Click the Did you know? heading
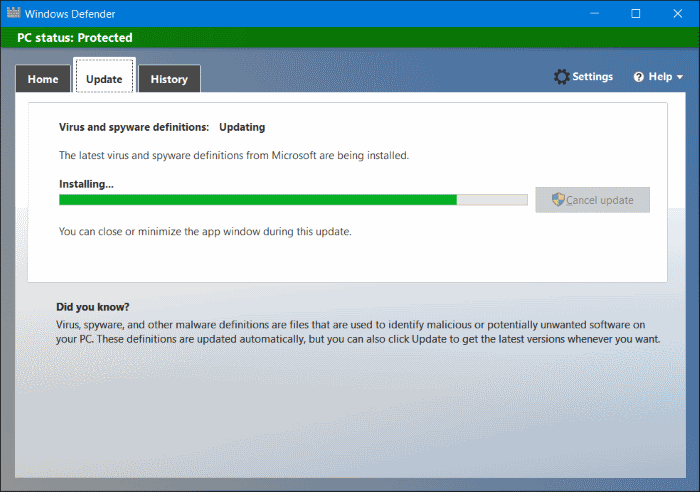 coord(92,307)
